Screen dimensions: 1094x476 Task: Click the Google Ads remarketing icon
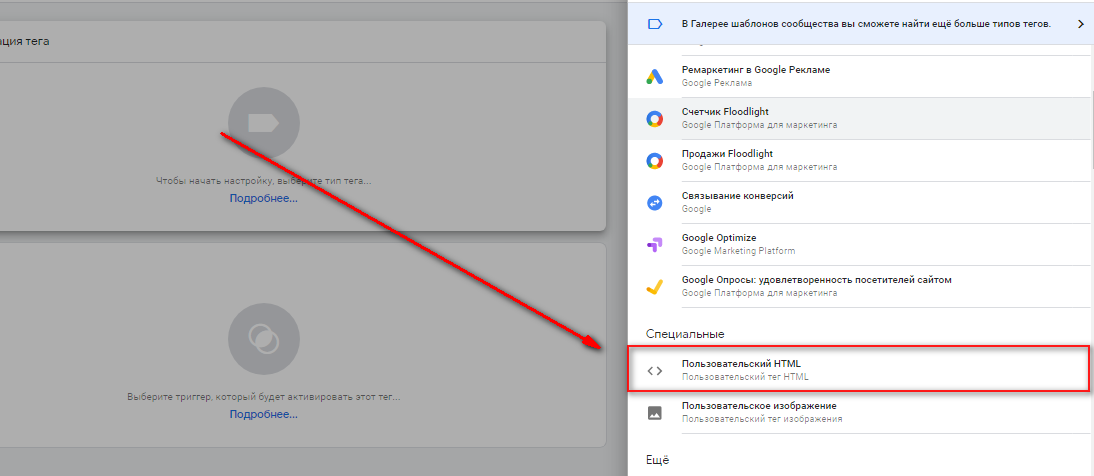654,77
